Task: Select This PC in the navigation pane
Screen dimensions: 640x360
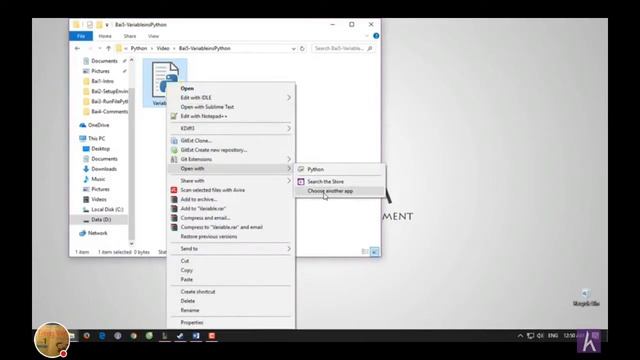Action: [x=96, y=139]
